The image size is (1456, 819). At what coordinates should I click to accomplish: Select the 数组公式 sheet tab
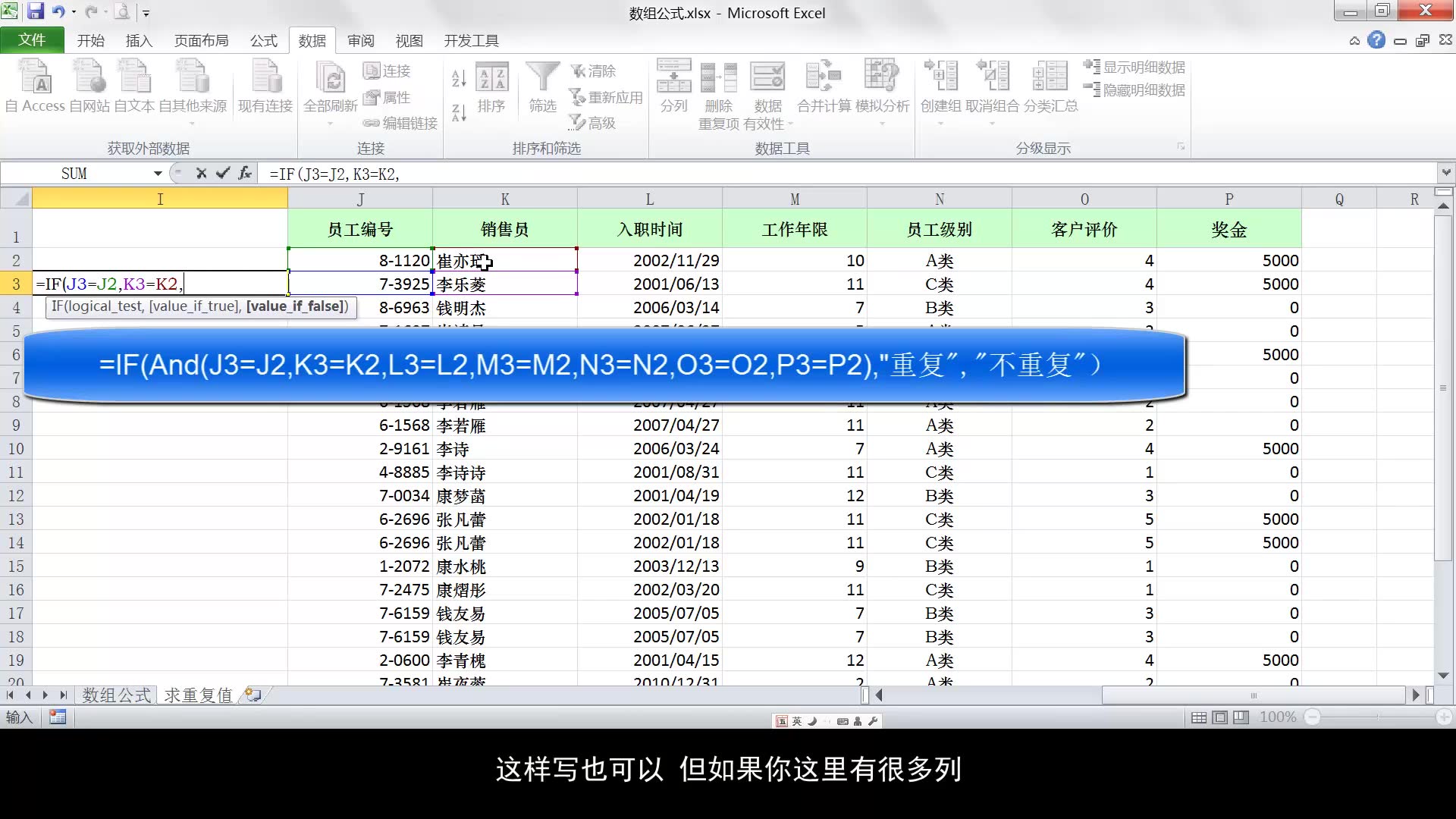point(117,695)
